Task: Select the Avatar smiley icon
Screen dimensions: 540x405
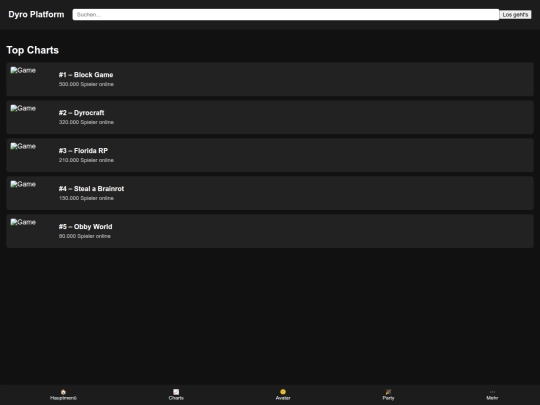Action: (x=283, y=392)
